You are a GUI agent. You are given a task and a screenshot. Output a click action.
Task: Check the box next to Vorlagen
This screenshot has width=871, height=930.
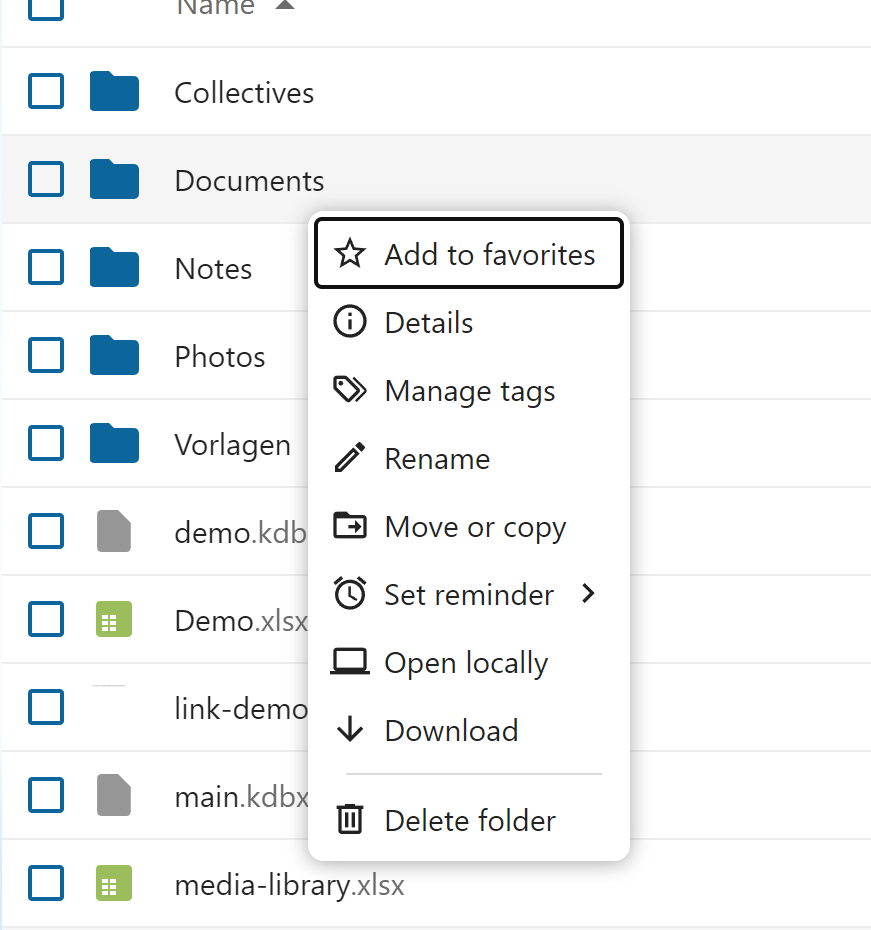tap(46, 444)
